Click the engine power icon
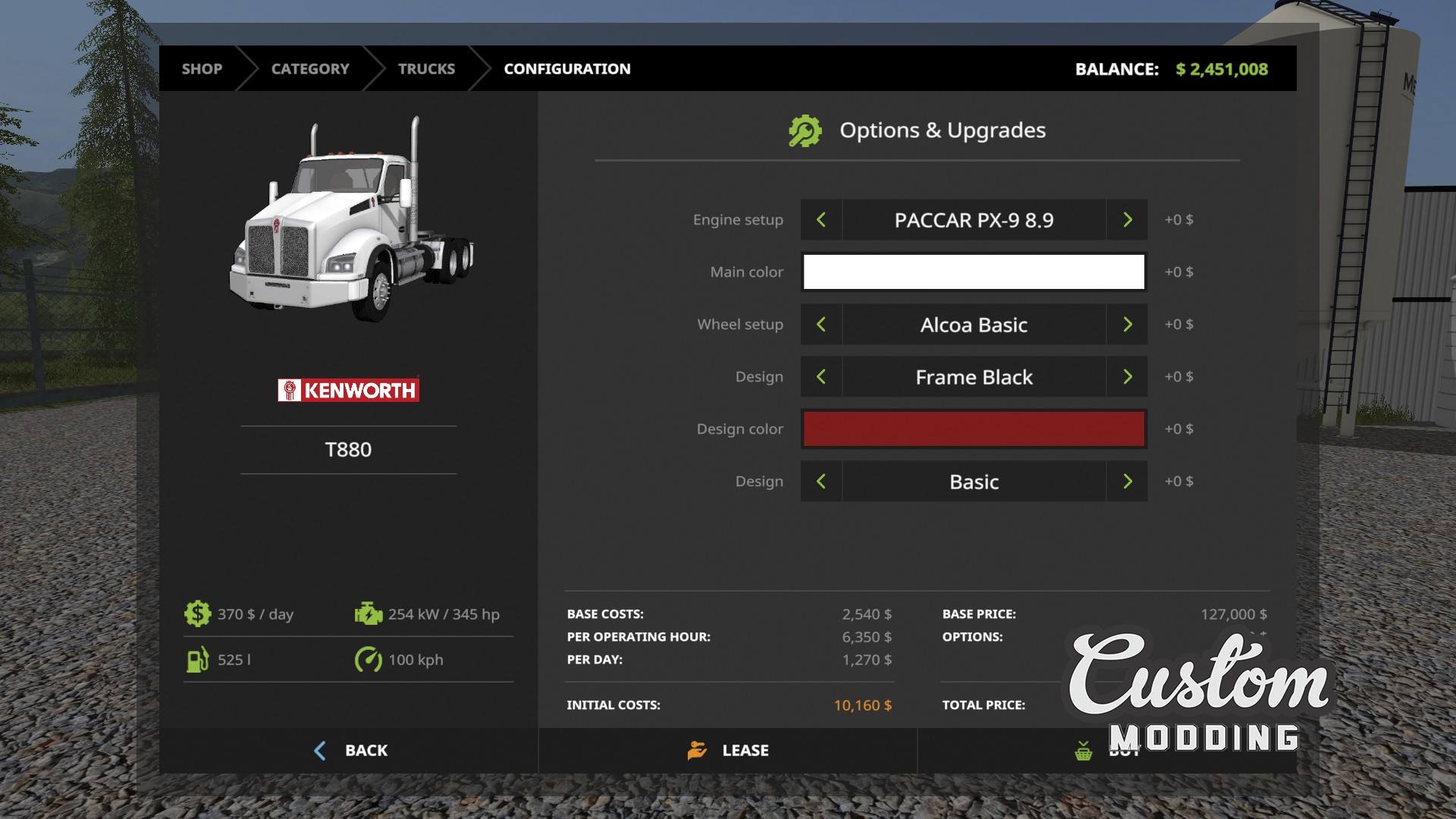 [x=369, y=613]
